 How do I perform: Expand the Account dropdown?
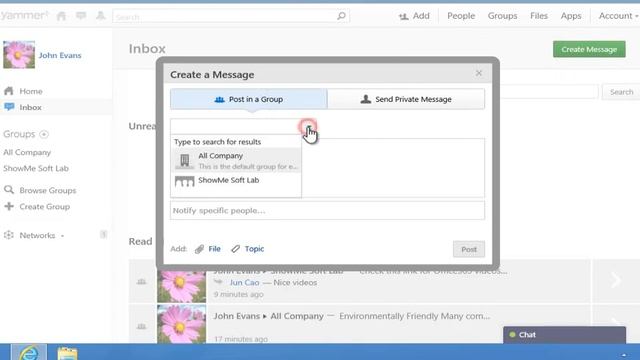pyautogui.click(x=618, y=16)
